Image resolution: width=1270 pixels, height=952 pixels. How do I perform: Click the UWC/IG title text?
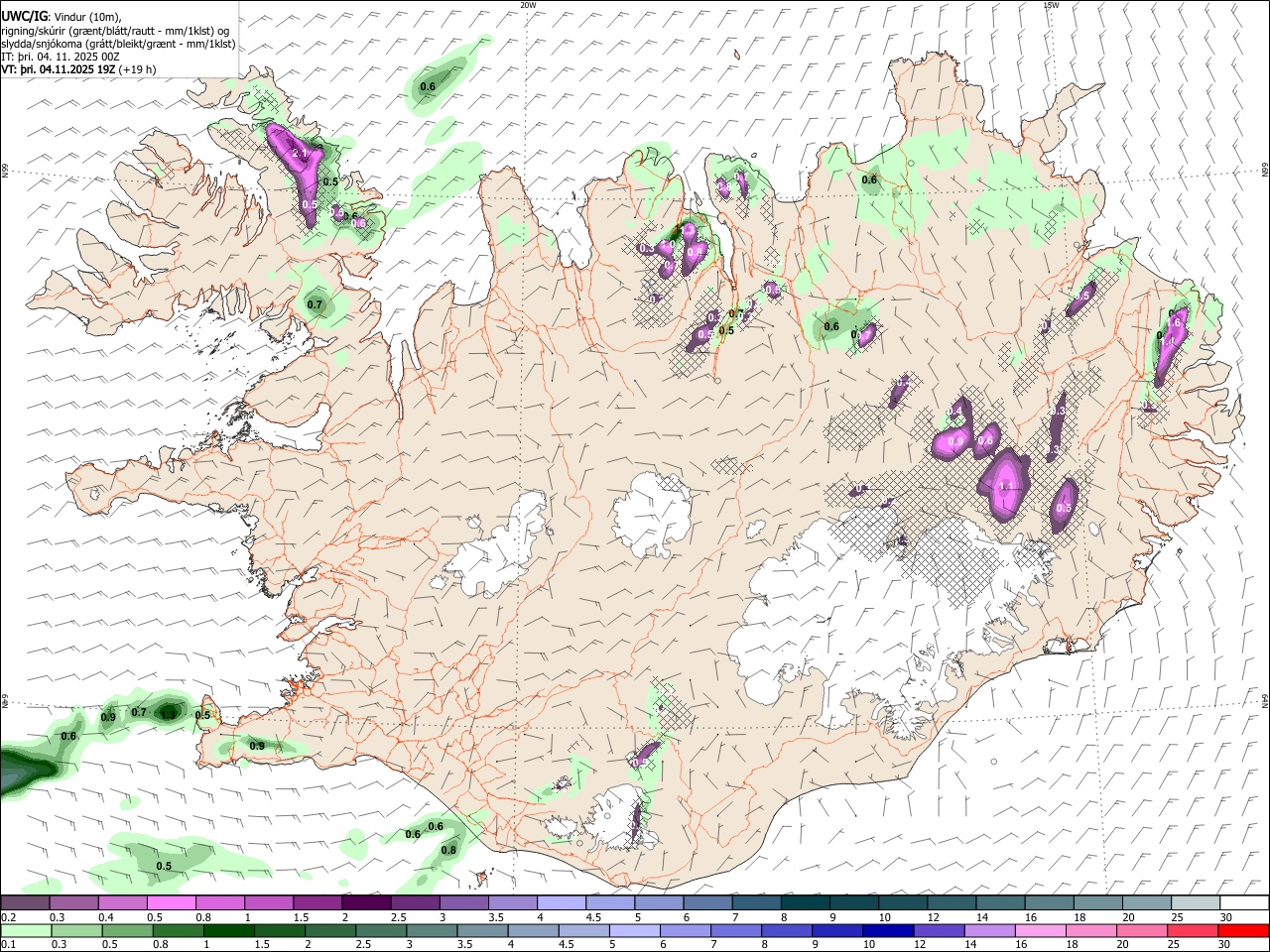point(24,18)
